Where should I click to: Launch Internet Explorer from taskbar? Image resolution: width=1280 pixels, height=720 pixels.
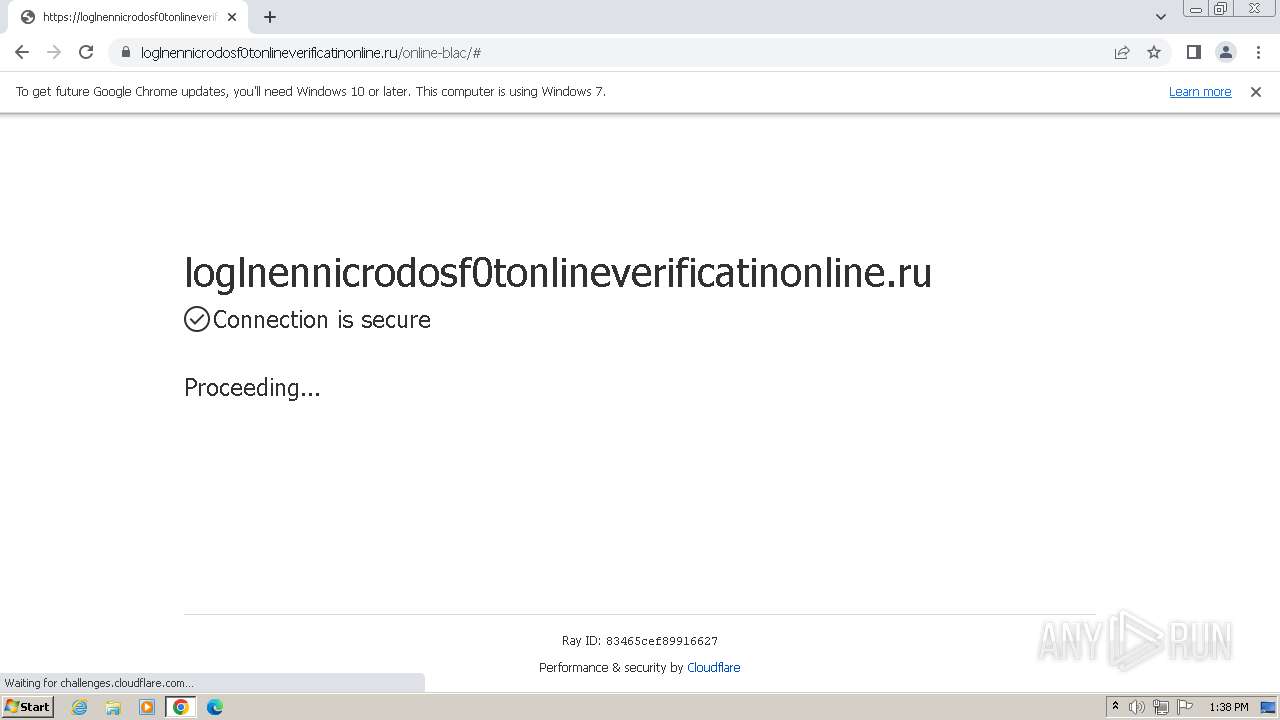80,707
